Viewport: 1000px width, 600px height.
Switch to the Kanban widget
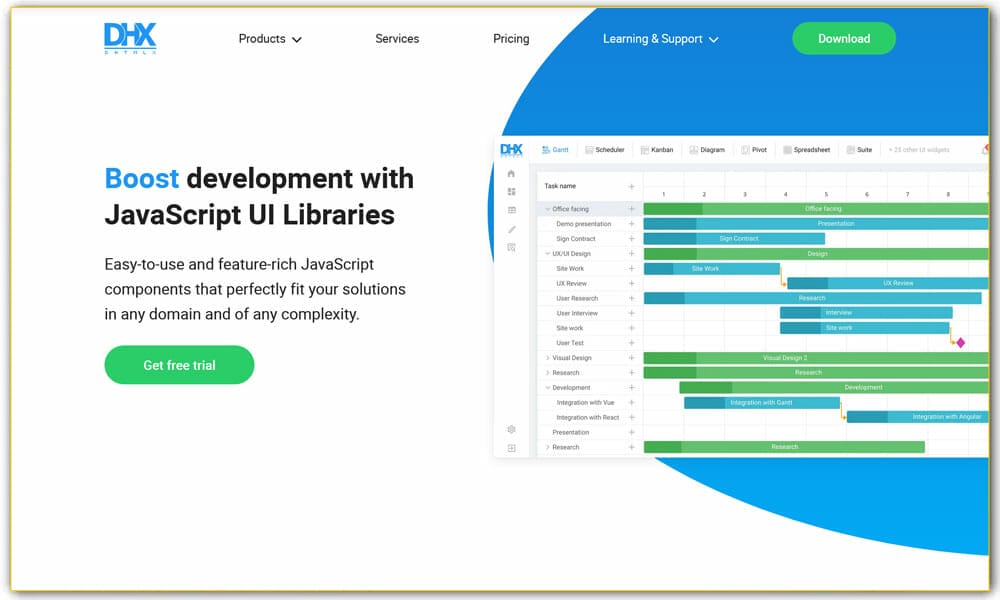coord(657,149)
